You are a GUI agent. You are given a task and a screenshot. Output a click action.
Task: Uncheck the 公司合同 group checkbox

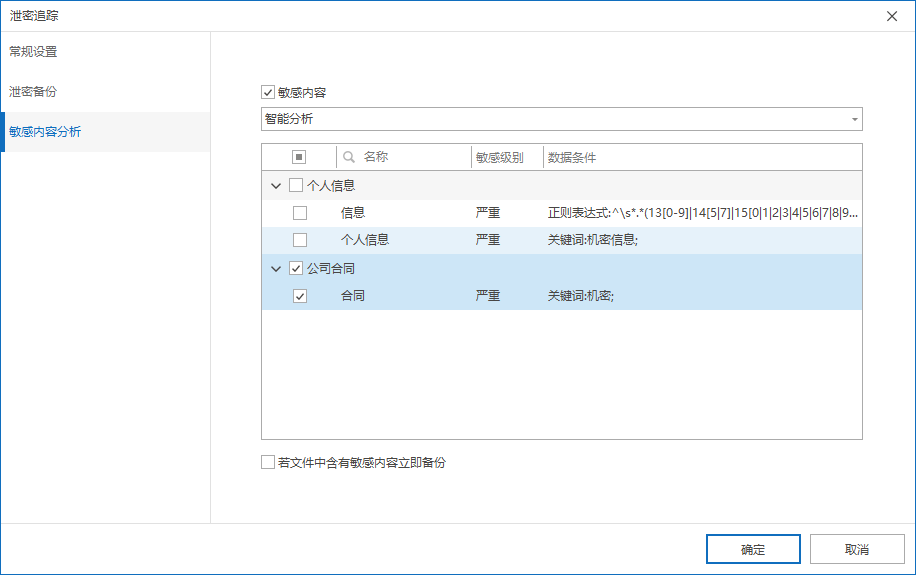coord(296,268)
